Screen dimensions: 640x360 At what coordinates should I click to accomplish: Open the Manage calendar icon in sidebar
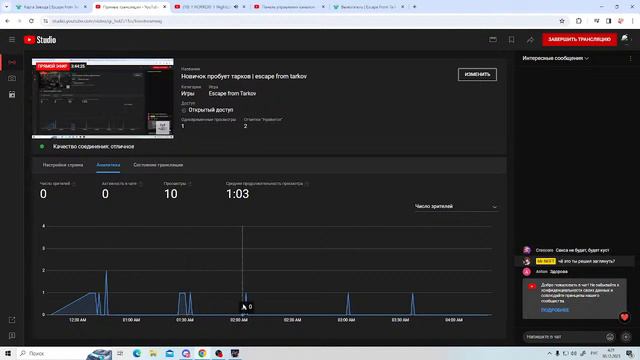(x=12, y=94)
